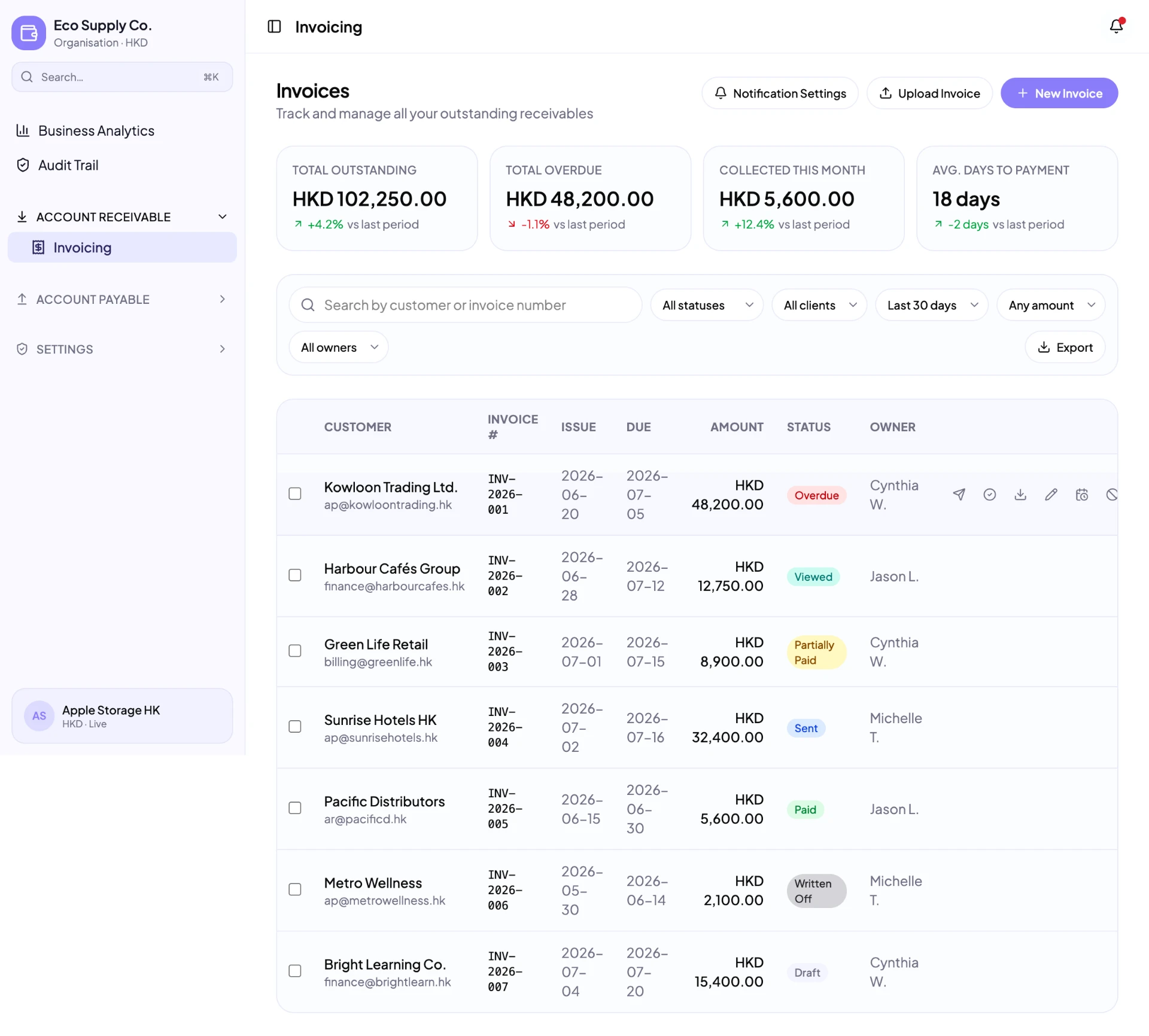The image size is (1149, 1036).
Task: Click the Written Off status badge
Action: pyautogui.click(x=816, y=891)
